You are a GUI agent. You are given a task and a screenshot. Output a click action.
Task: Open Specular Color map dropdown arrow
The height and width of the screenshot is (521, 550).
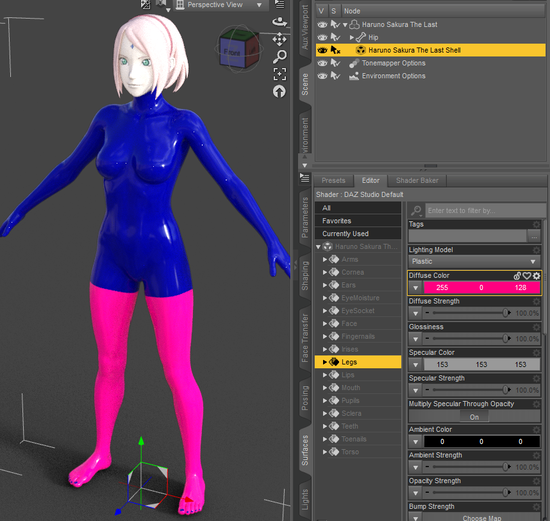pos(416,365)
